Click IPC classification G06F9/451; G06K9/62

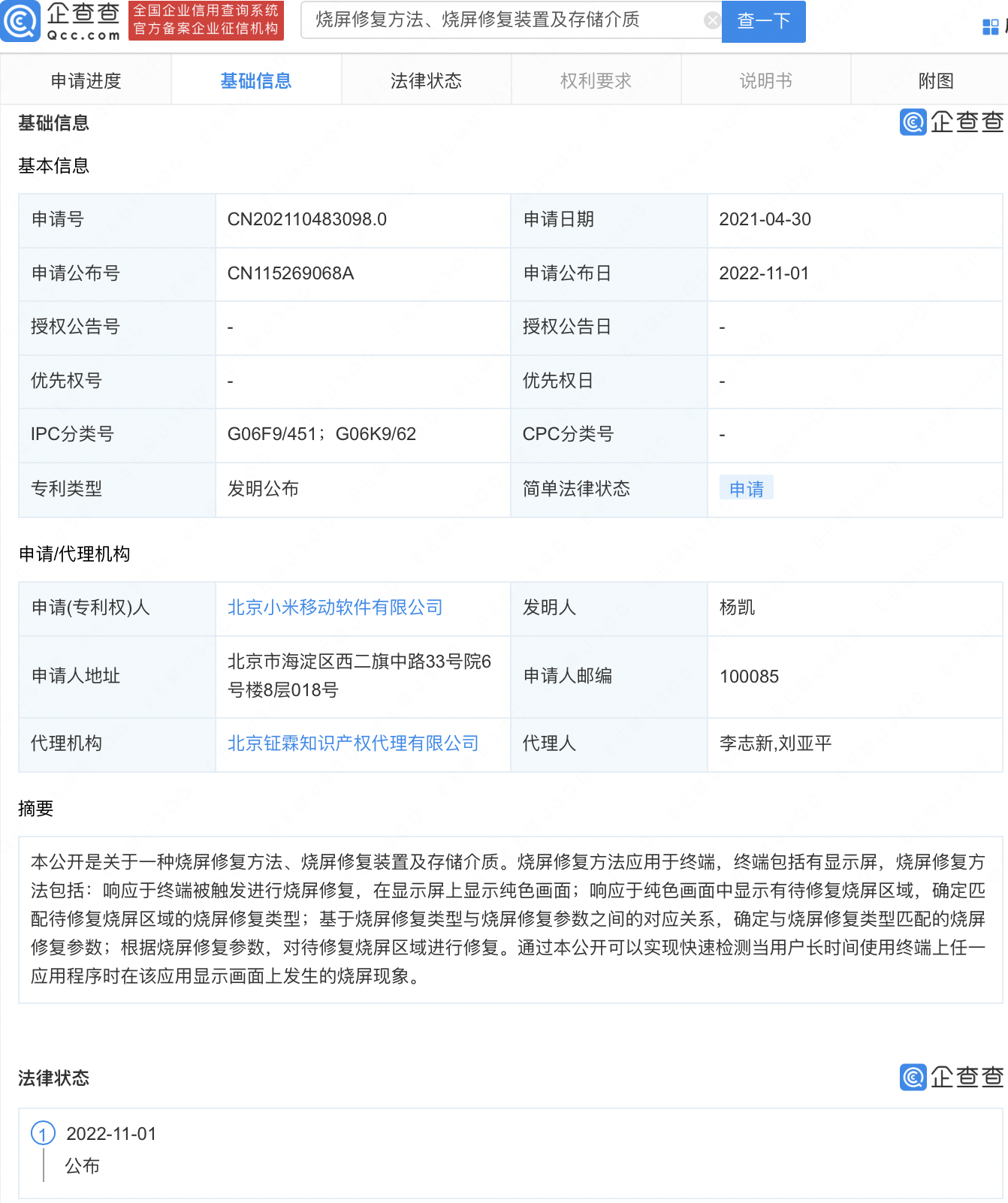(321, 434)
